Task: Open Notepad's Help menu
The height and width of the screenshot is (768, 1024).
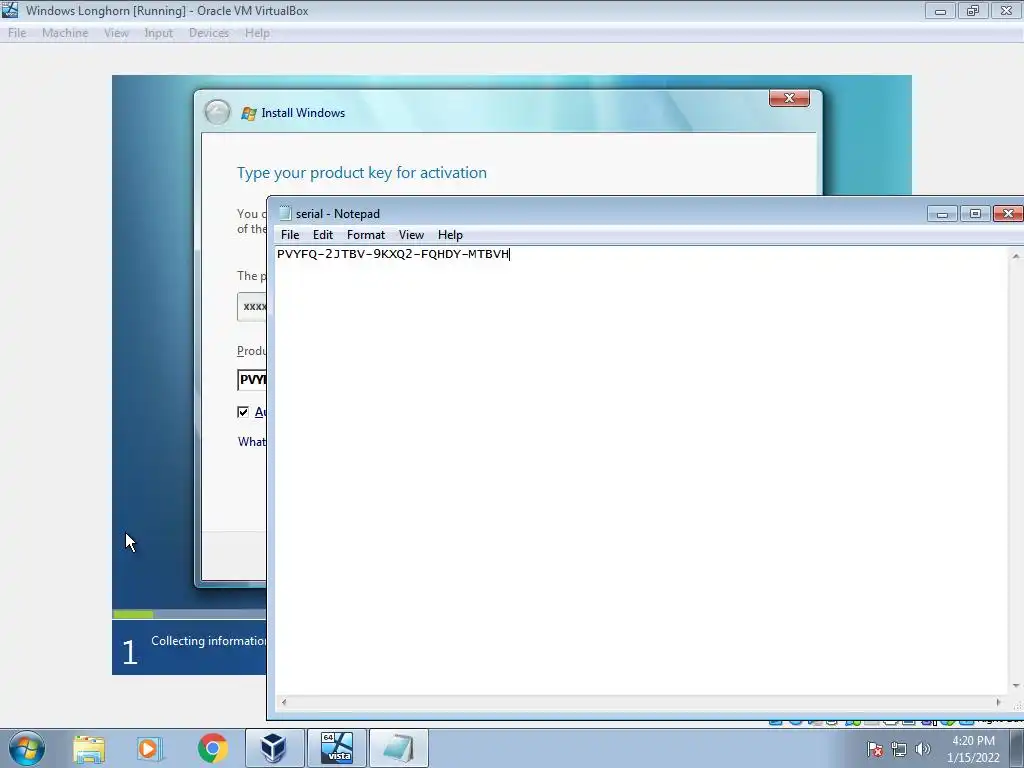Action: 450,235
